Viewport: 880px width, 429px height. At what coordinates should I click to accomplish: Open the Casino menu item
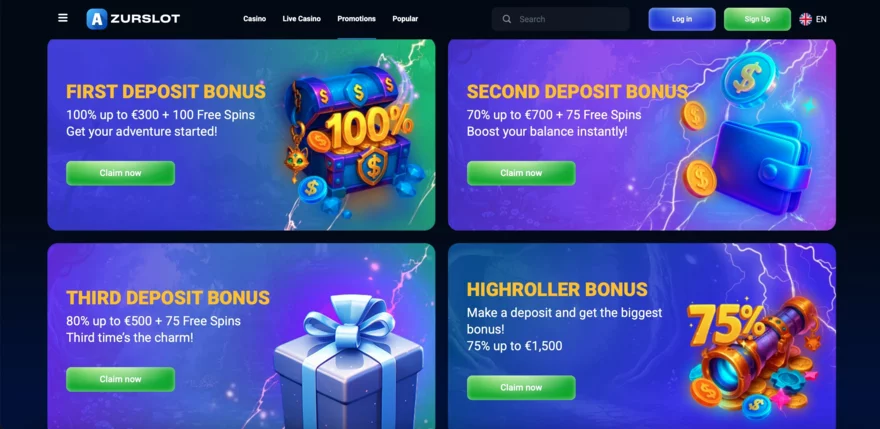click(x=254, y=19)
